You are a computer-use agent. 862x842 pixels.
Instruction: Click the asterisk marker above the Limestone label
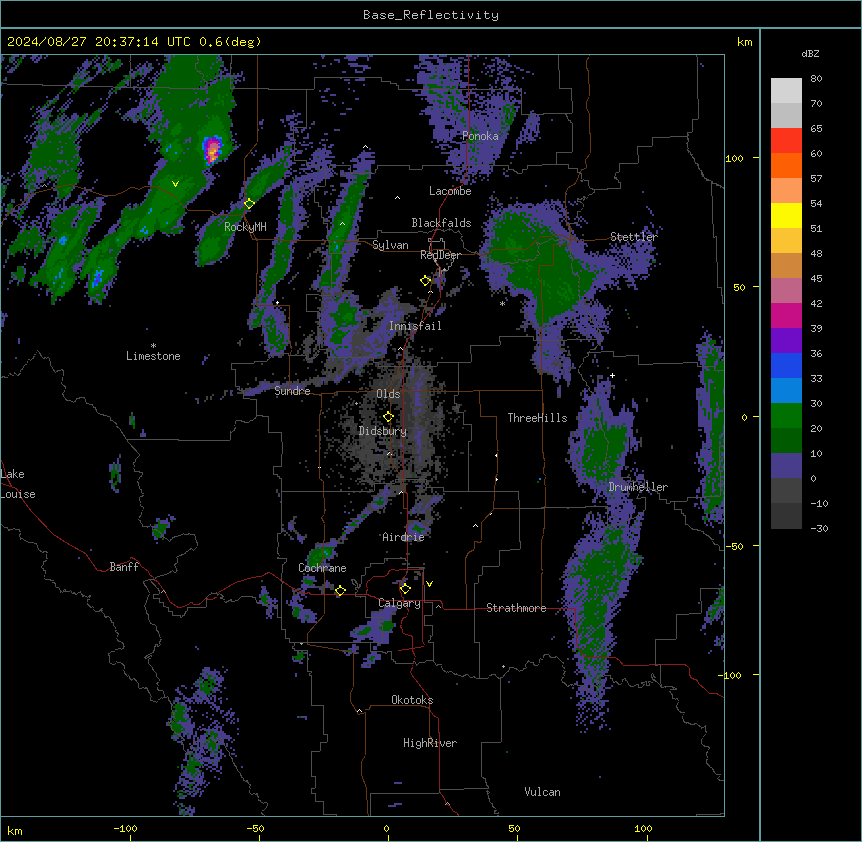[153, 346]
